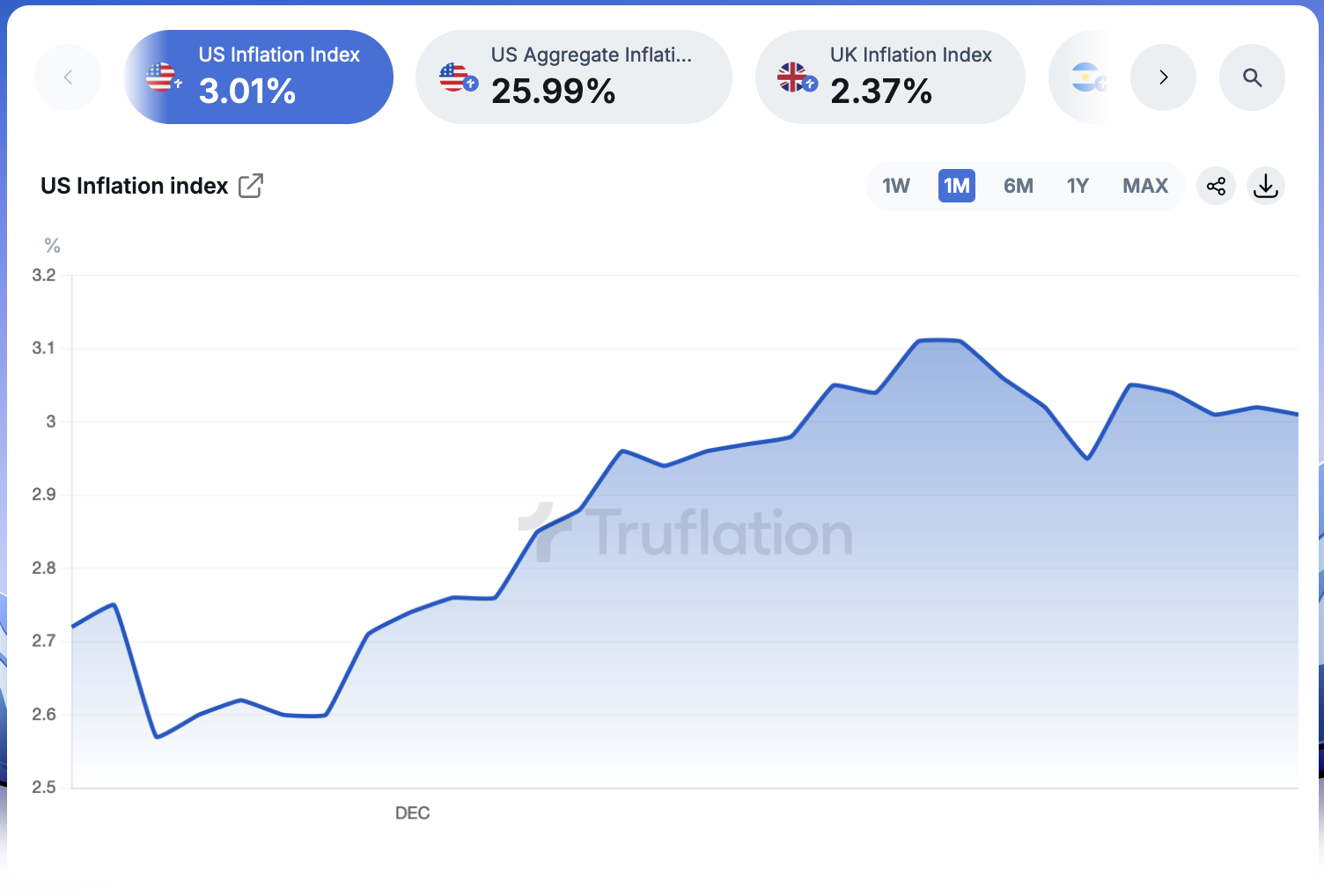Select the 1W time range

click(x=896, y=186)
